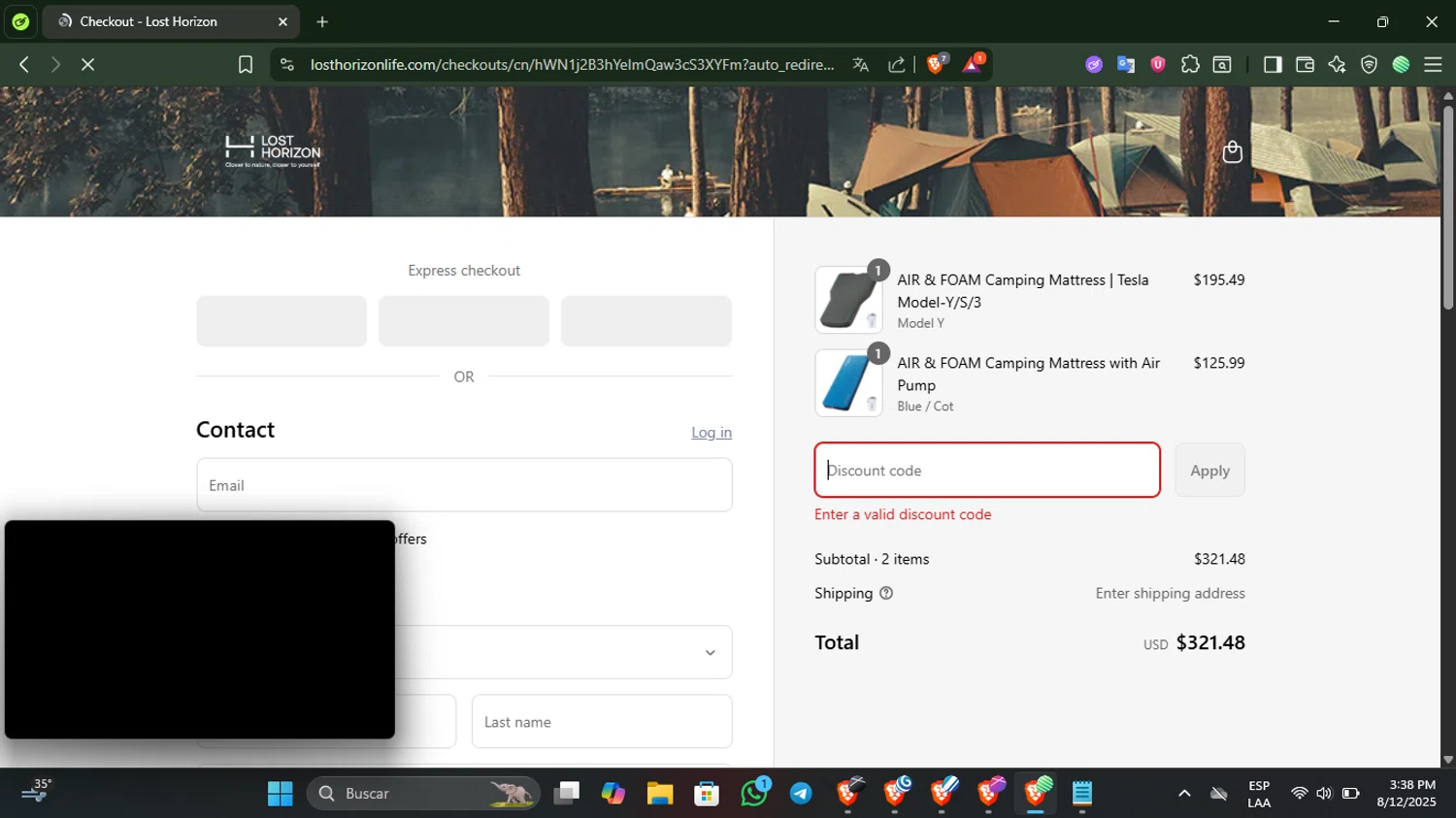Open Brave VPN shield icon
The image size is (1456, 818).
coord(1369,64)
